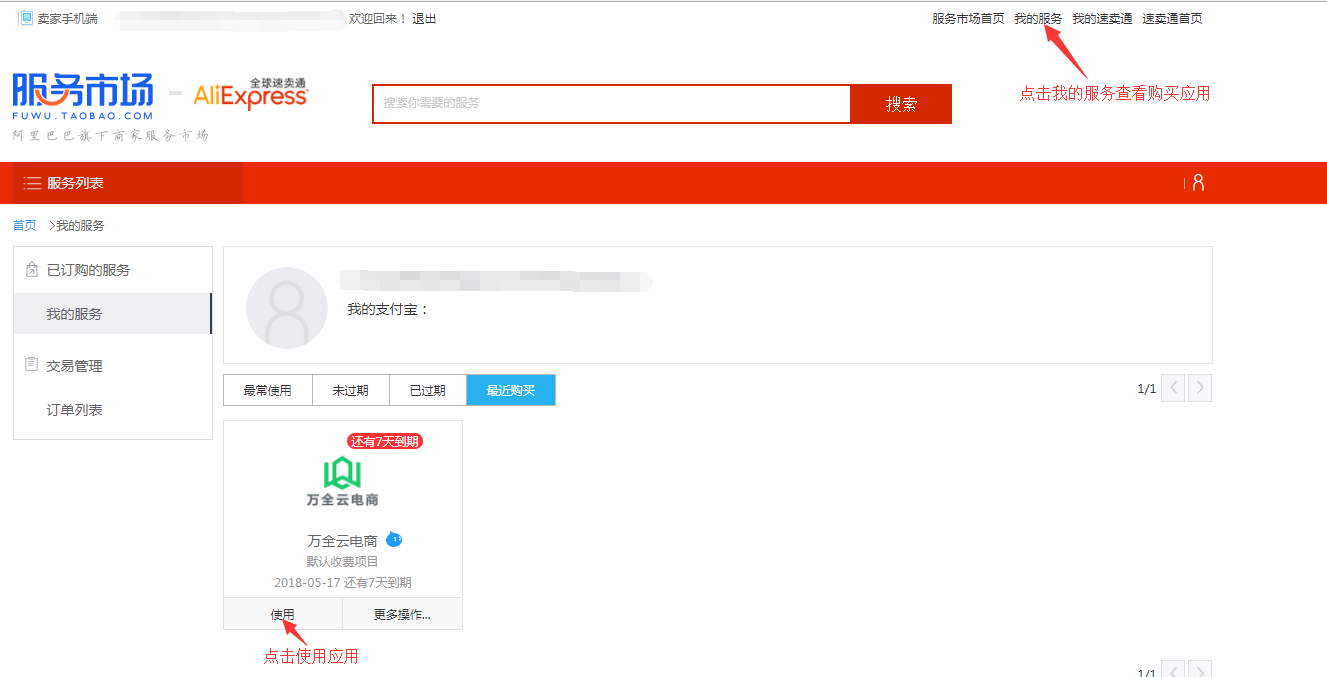
Task: Visit the 速卖通首页 link
Action: point(1172,19)
